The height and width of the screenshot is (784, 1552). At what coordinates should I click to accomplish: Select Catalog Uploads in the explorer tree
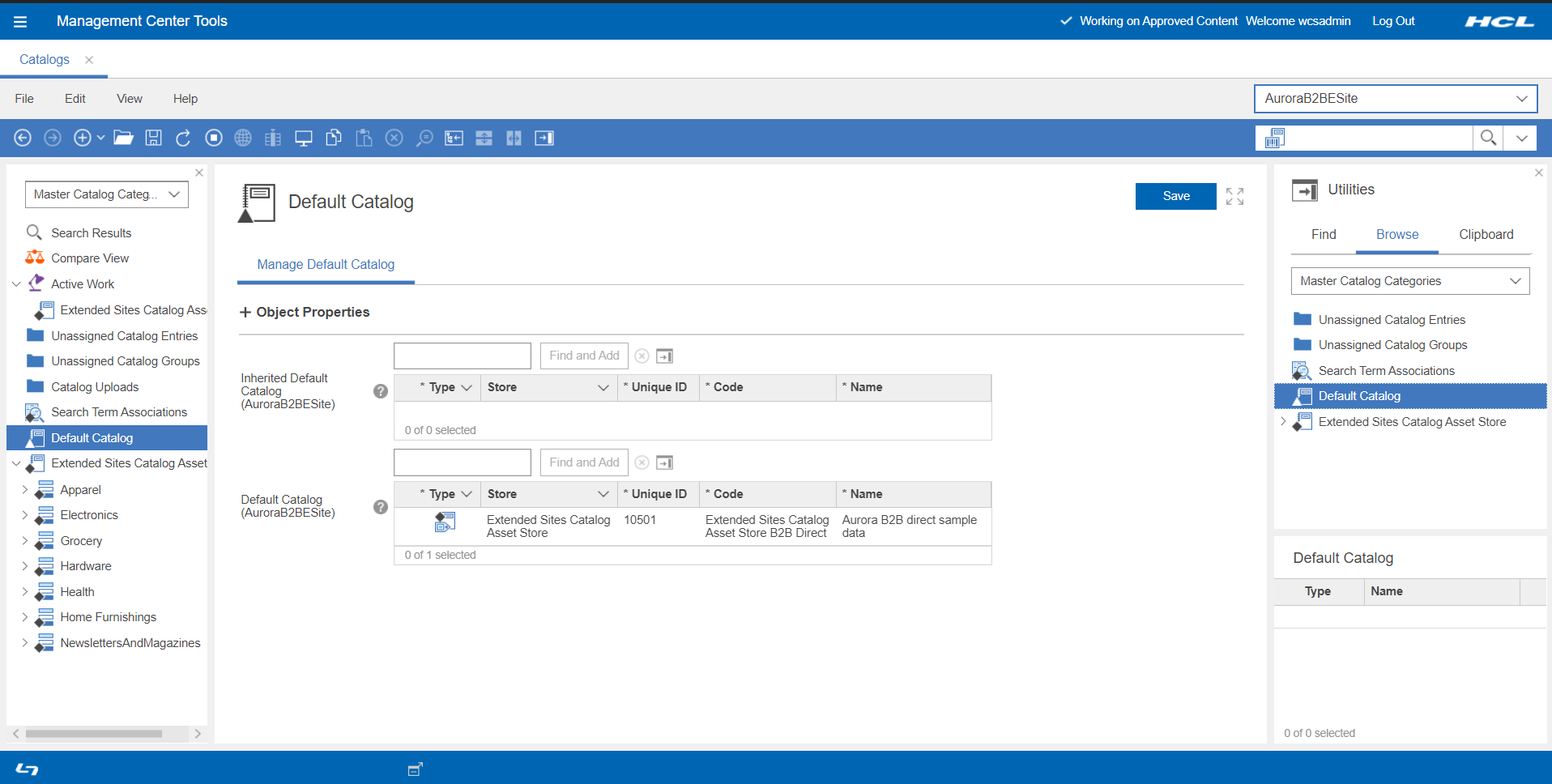tap(95, 387)
